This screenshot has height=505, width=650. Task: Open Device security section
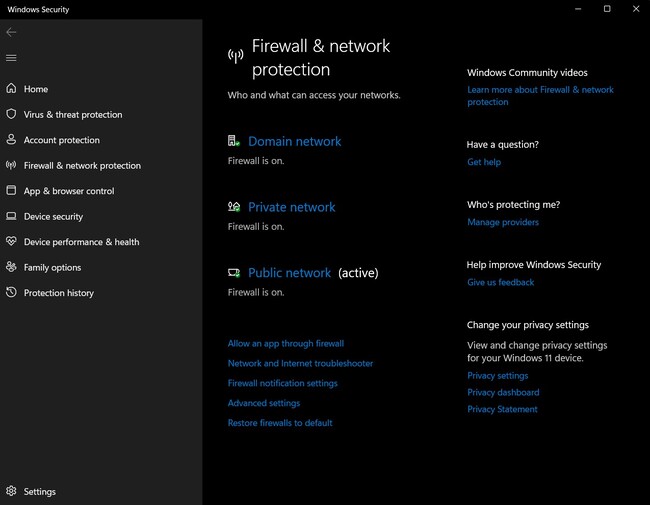coord(53,216)
